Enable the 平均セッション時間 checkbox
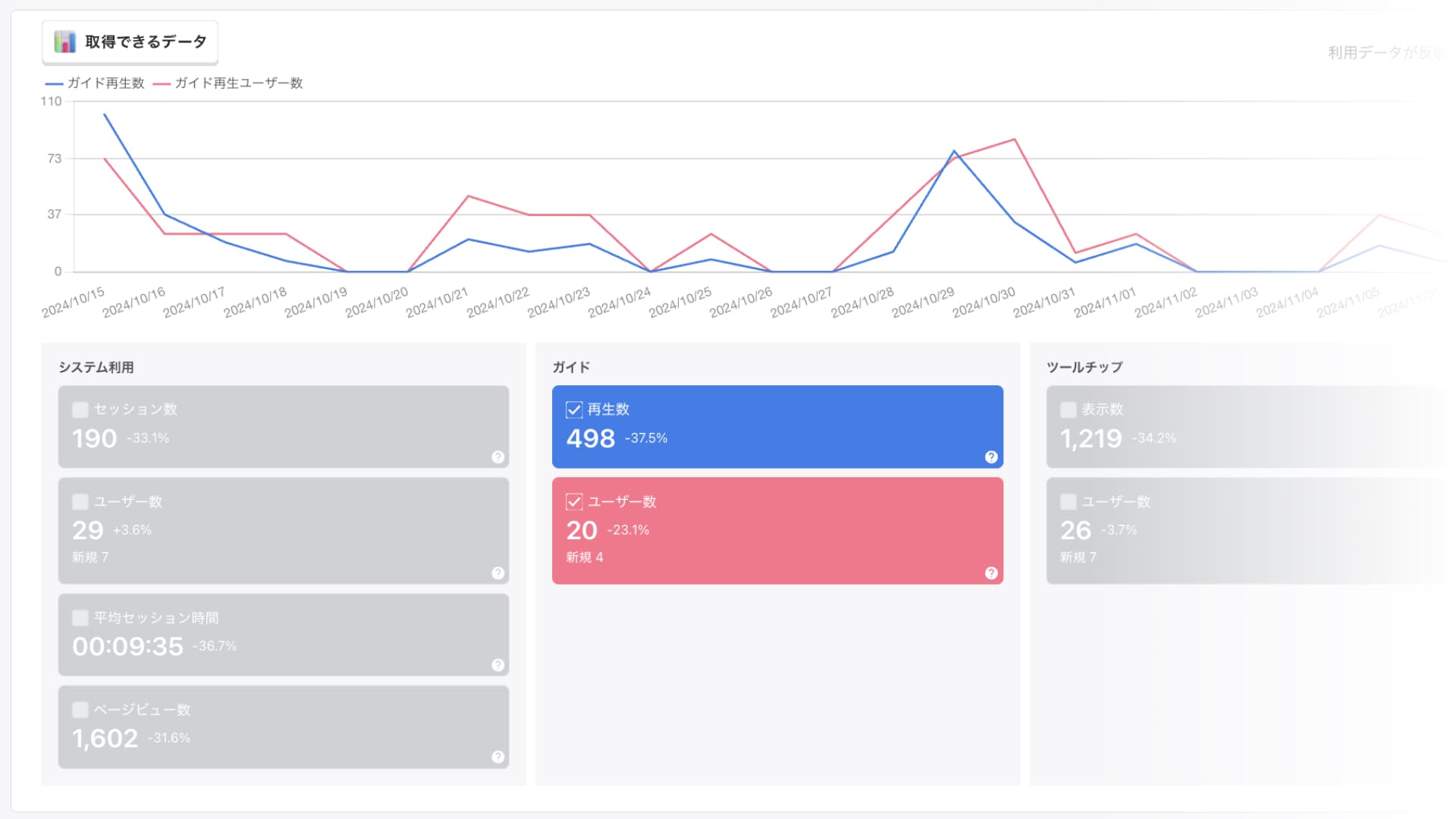1456x819 pixels. click(x=80, y=617)
